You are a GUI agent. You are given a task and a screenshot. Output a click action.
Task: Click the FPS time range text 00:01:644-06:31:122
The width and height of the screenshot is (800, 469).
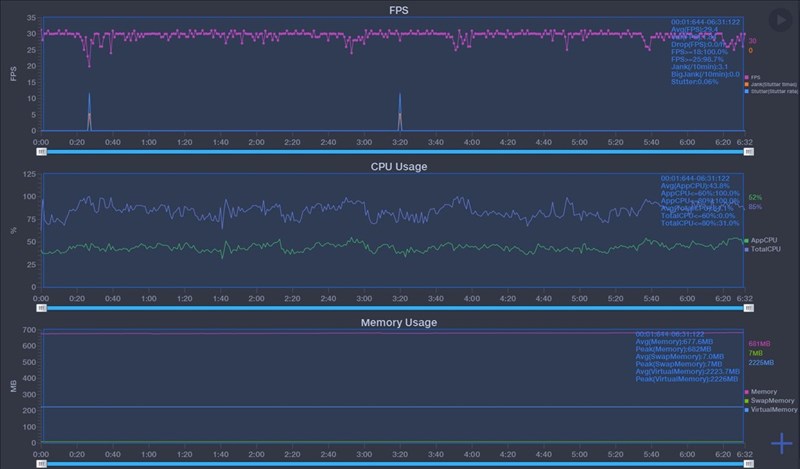coord(705,22)
